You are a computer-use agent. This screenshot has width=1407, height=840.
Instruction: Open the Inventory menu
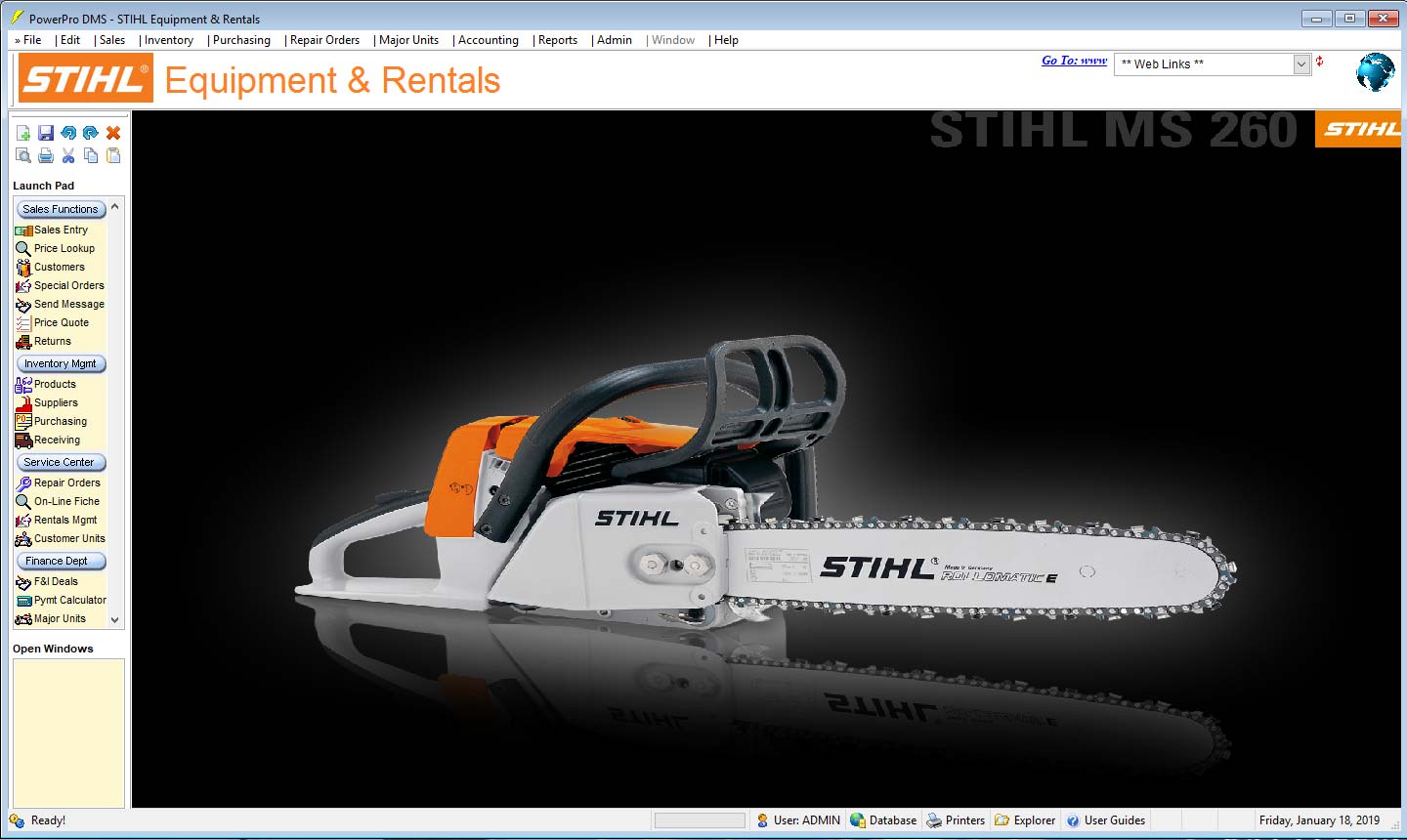coord(169,40)
